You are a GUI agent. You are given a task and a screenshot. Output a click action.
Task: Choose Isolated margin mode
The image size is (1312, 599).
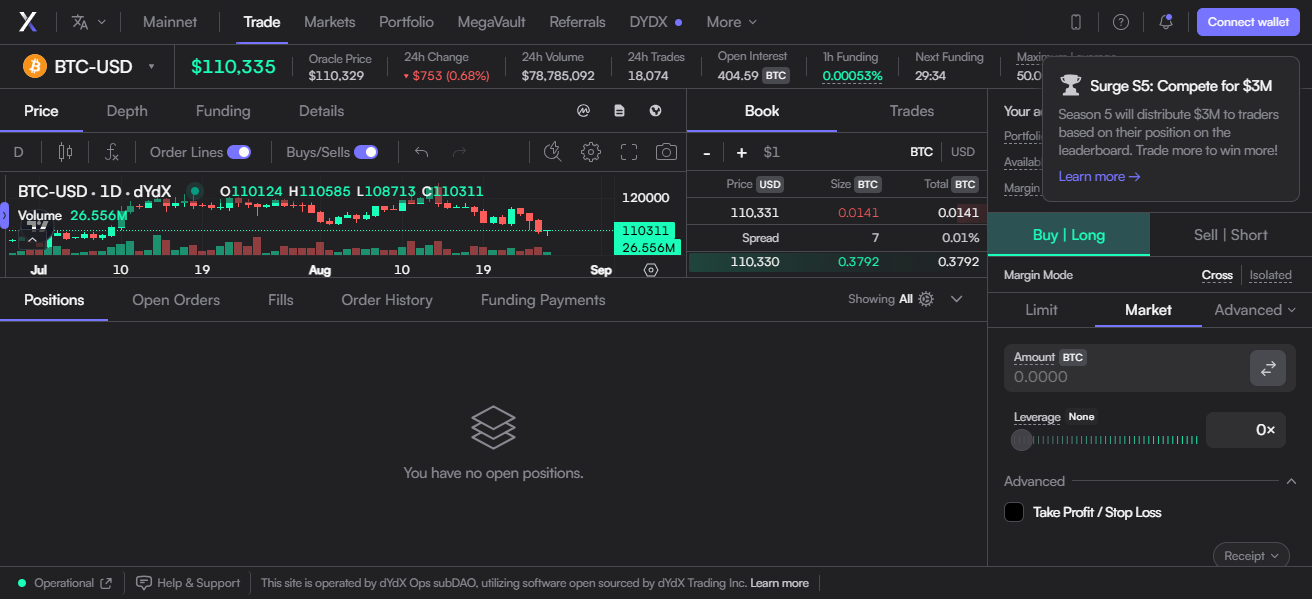click(1271, 275)
